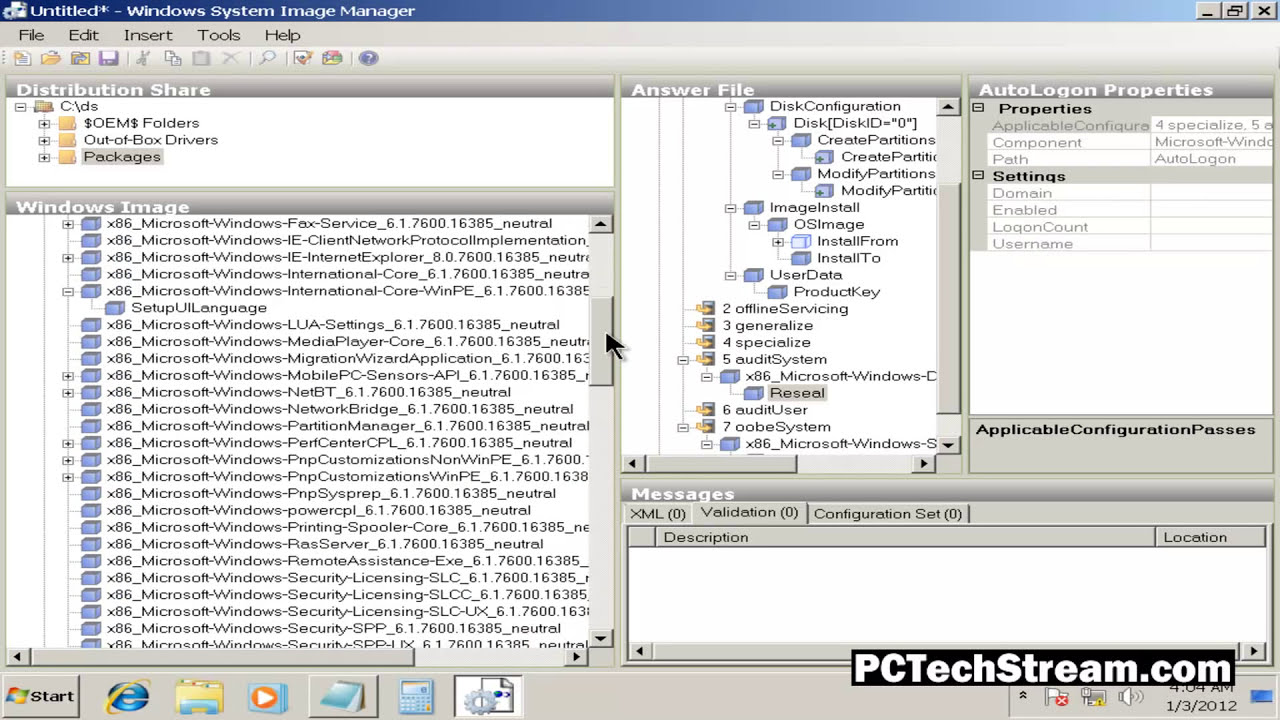Select the ProductKey tree item
This screenshot has height=720, width=1280.
click(x=836, y=292)
